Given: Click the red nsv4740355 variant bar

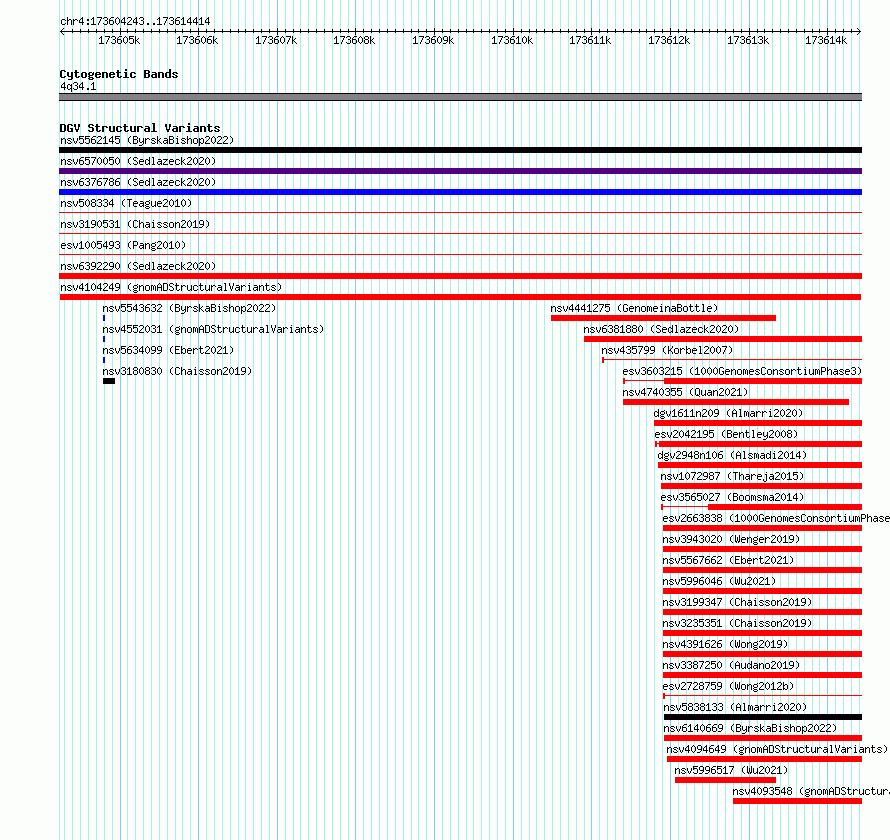Looking at the screenshot, I should (x=736, y=402).
